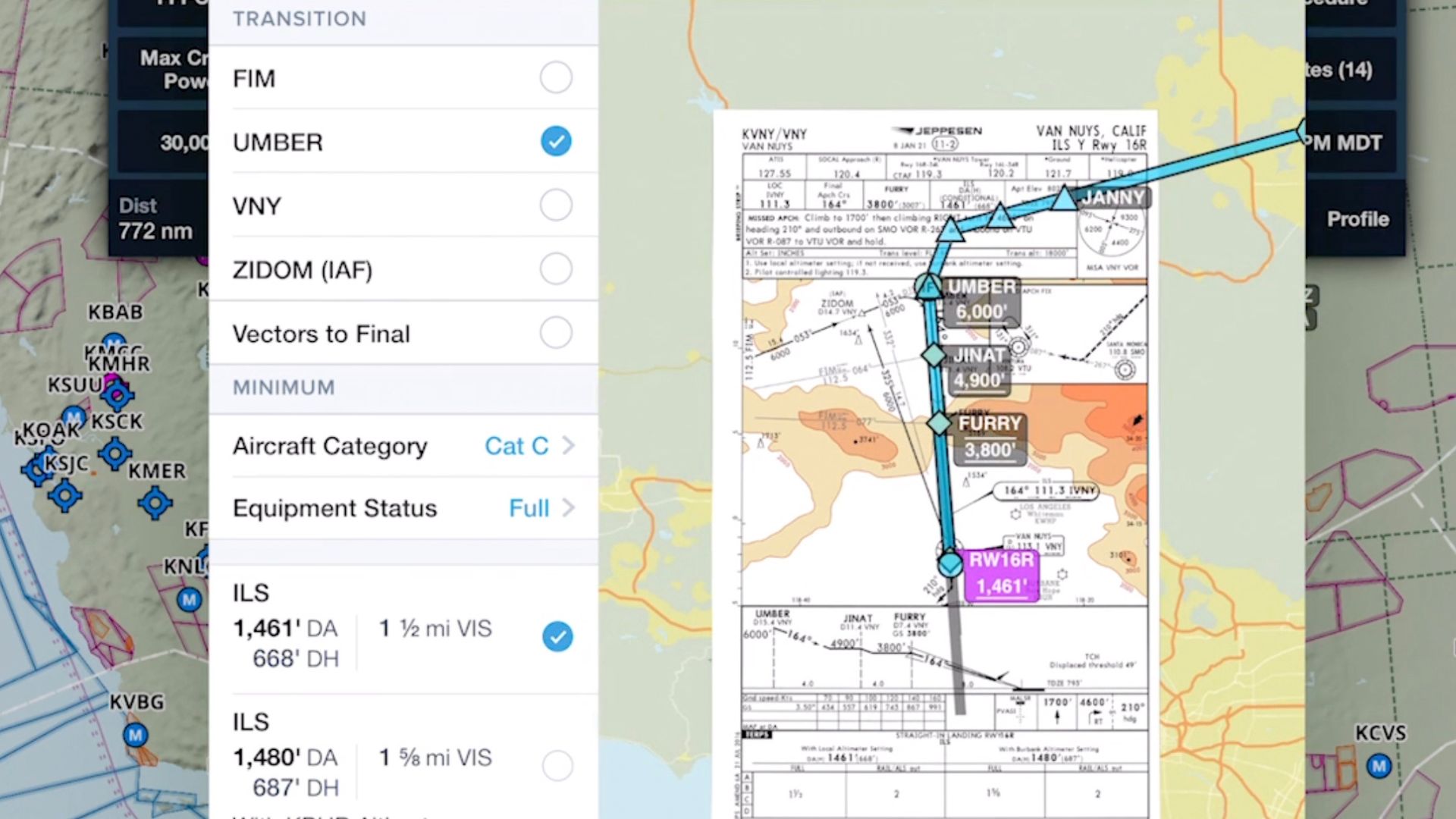Click the Cat C value text

(516, 446)
